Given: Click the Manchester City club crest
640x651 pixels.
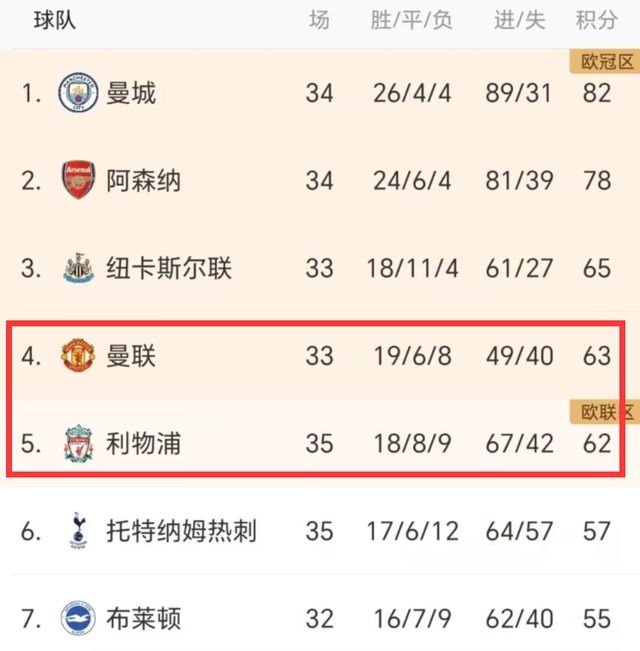Looking at the screenshot, I should click(77, 94).
